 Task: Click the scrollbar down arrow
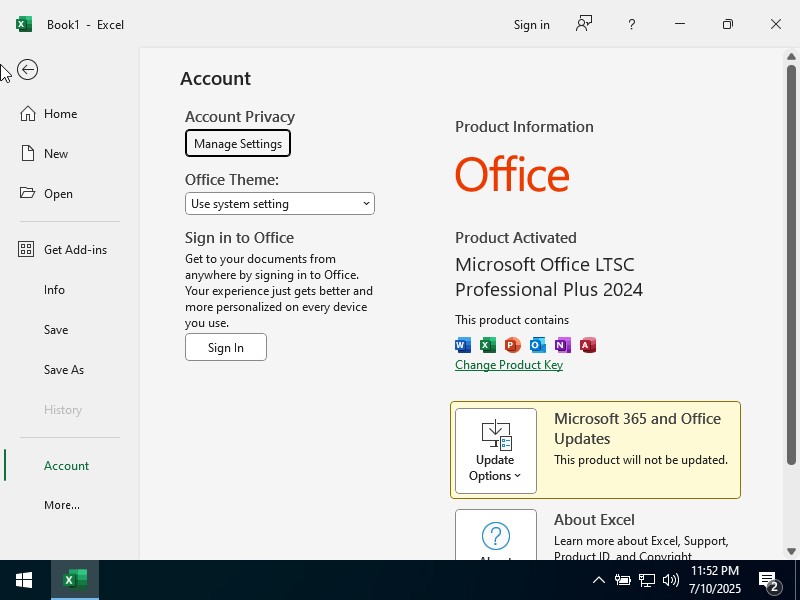click(x=791, y=551)
